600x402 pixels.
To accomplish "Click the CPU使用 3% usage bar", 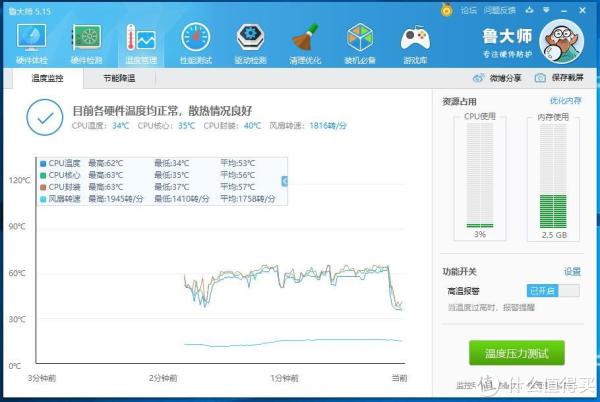I will [480, 176].
